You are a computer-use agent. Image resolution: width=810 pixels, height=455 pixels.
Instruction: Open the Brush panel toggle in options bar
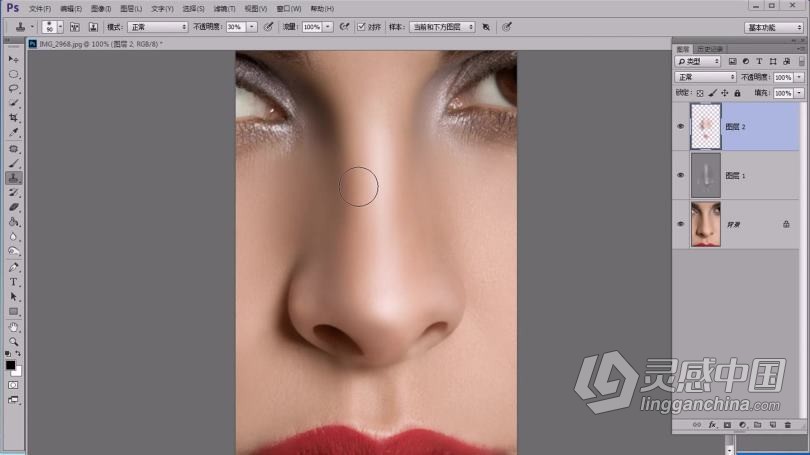[74, 27]
